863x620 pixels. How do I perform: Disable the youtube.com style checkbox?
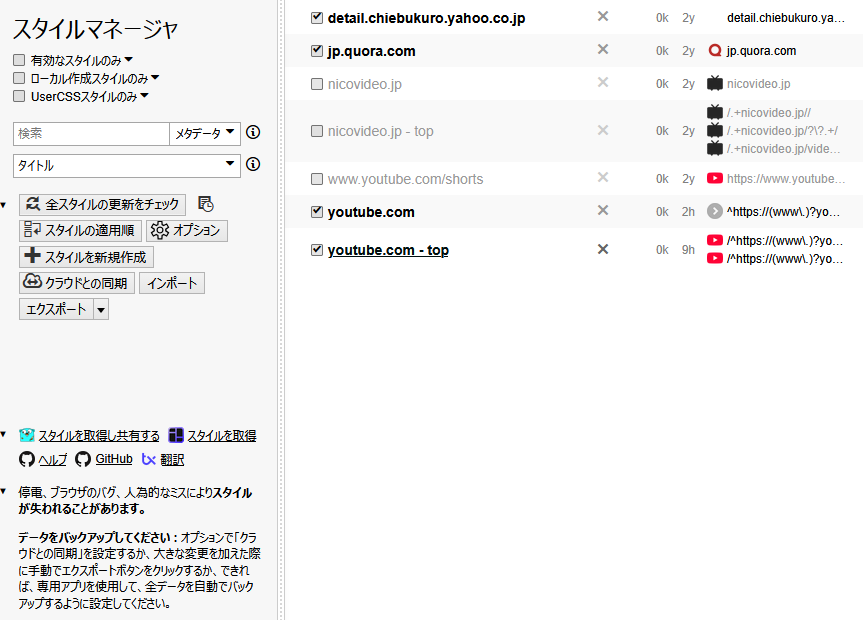(317, 211)
